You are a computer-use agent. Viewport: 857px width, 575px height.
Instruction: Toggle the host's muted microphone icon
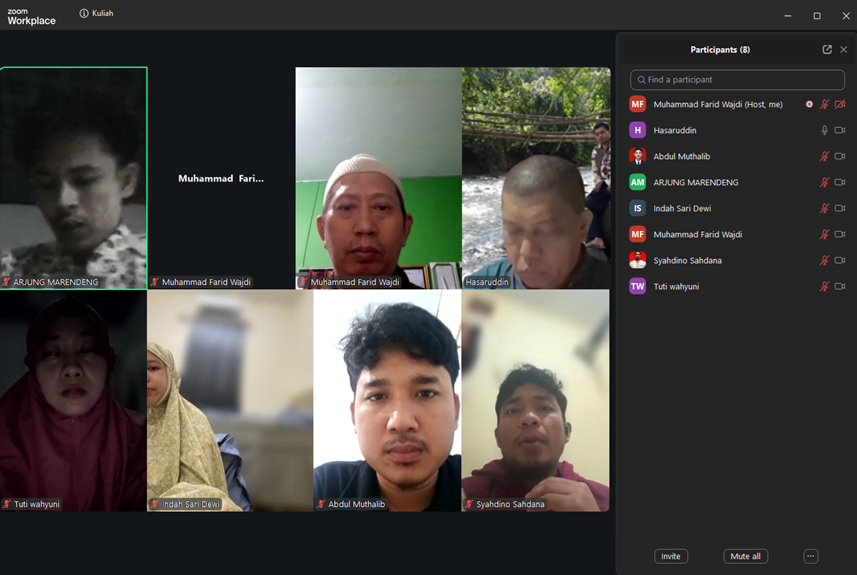pyautogui.click(x=824, y=104)
